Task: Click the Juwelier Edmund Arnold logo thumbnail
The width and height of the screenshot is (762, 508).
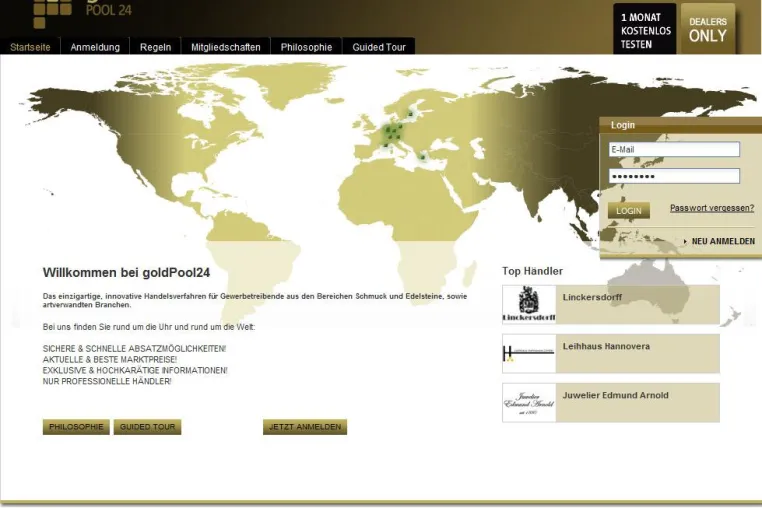Action: (529, 403)
